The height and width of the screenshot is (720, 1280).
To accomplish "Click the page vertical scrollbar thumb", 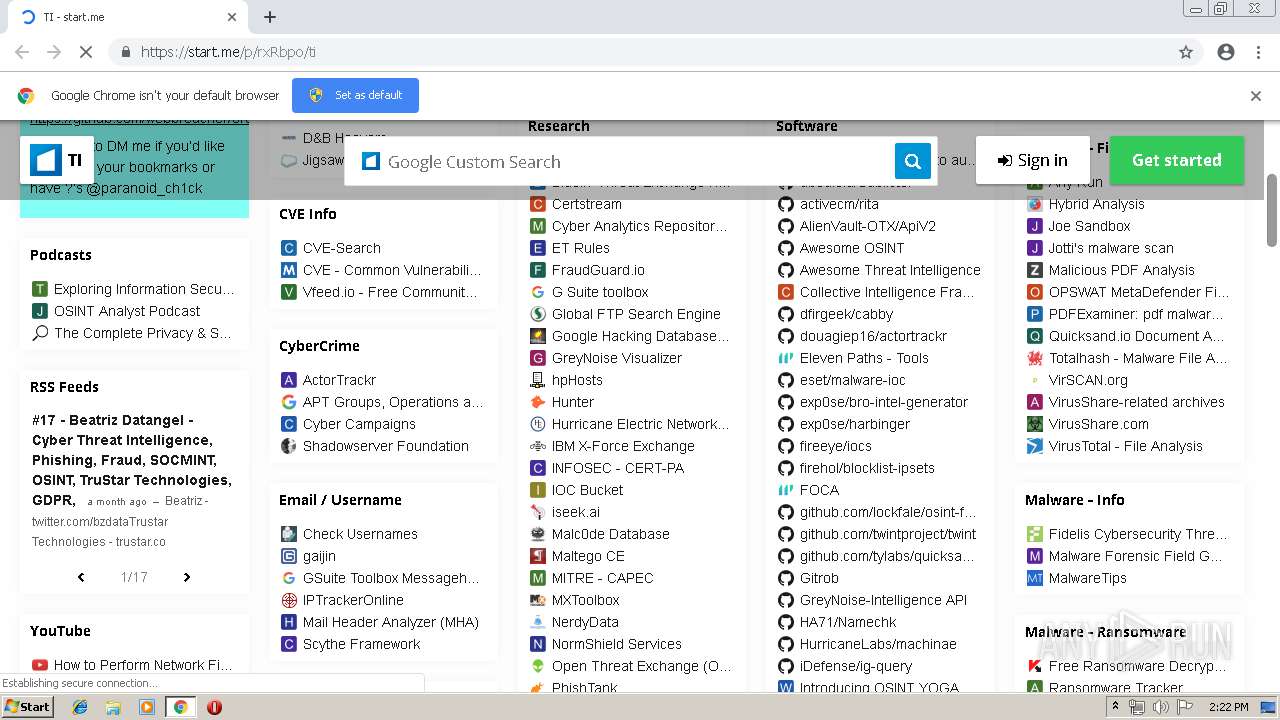I will tap(1272, 209).
